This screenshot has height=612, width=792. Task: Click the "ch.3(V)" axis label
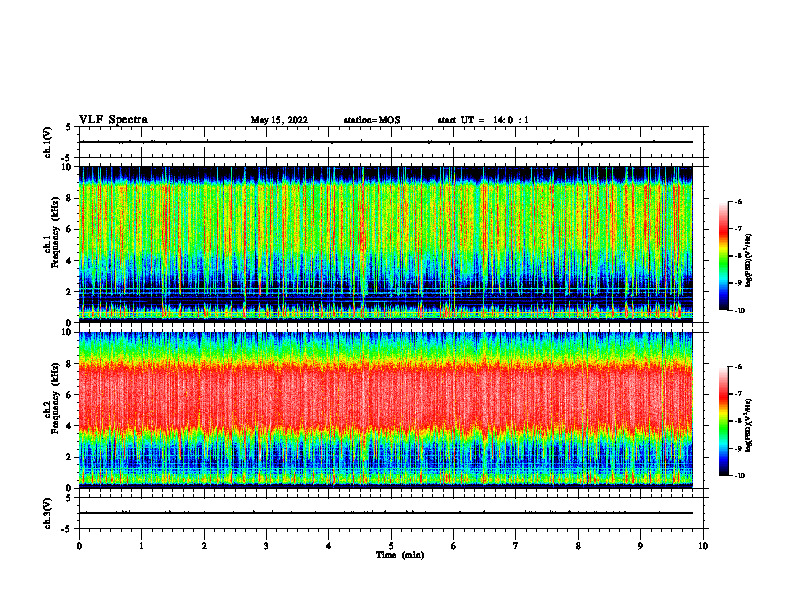coord(48,513)
